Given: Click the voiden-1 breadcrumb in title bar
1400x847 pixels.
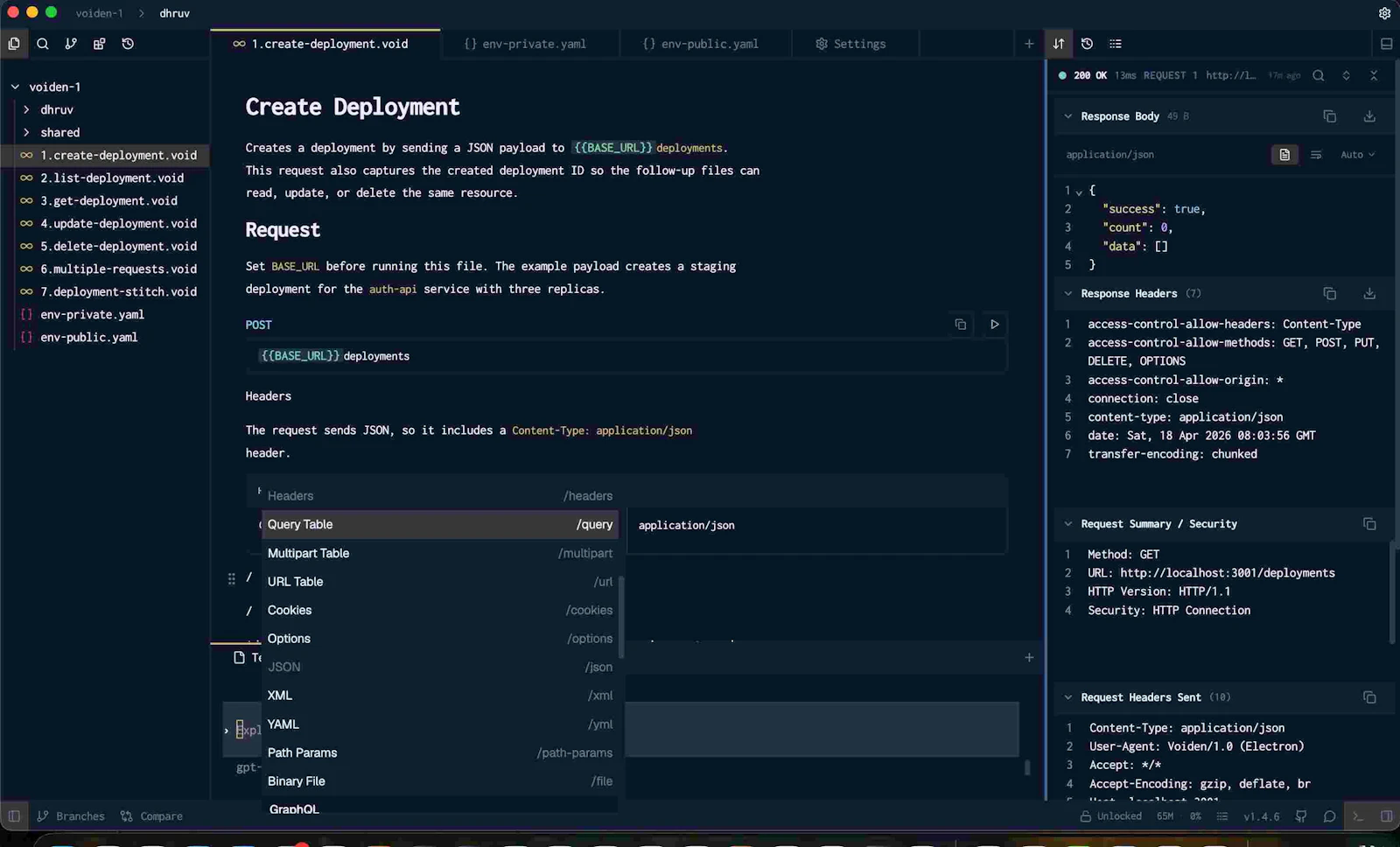Looking at the screenshot, I should pos(99,13).
